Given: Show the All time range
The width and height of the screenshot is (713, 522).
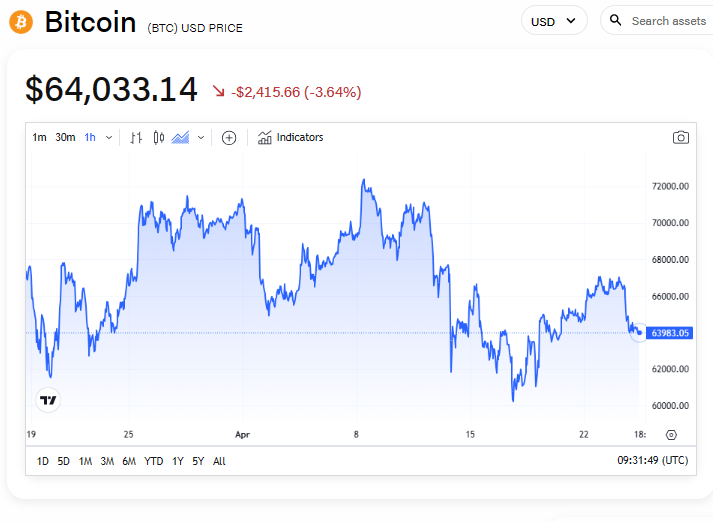Looking at the screenshot, I should [219, 461].
